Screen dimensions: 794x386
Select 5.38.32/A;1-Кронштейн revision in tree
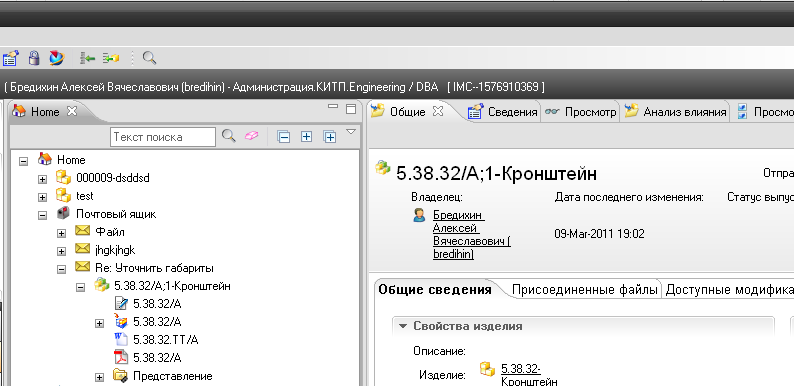tap(172, 286)
